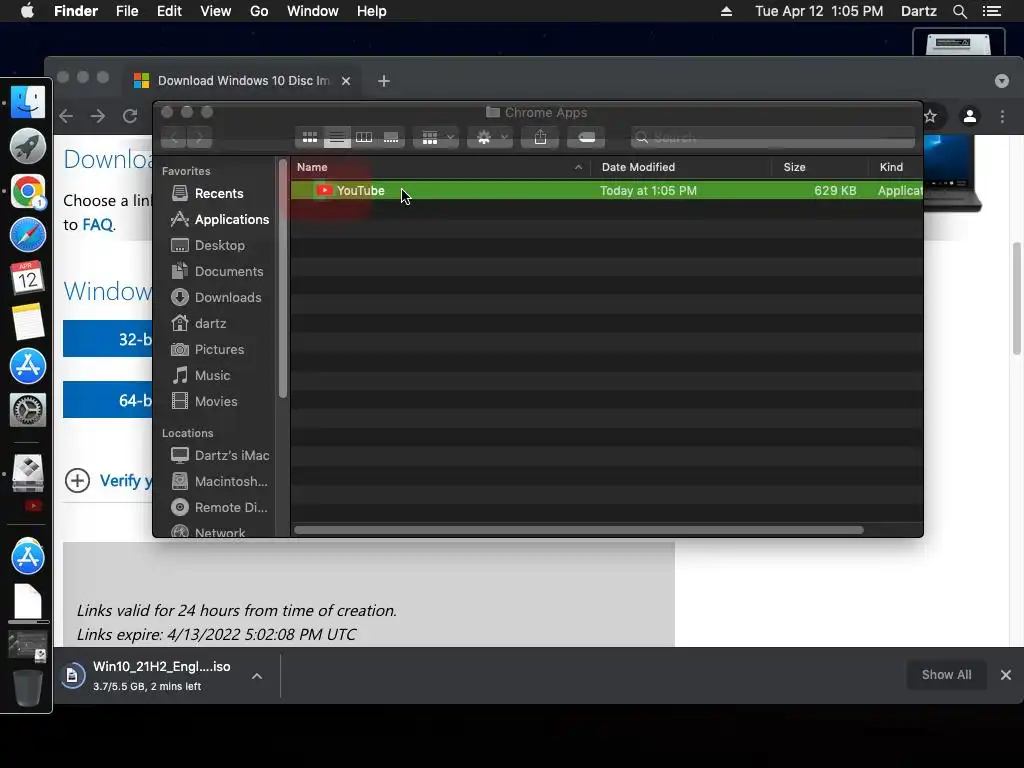Click Show All downloads button

pyautogui.click(x=946, y=675)
